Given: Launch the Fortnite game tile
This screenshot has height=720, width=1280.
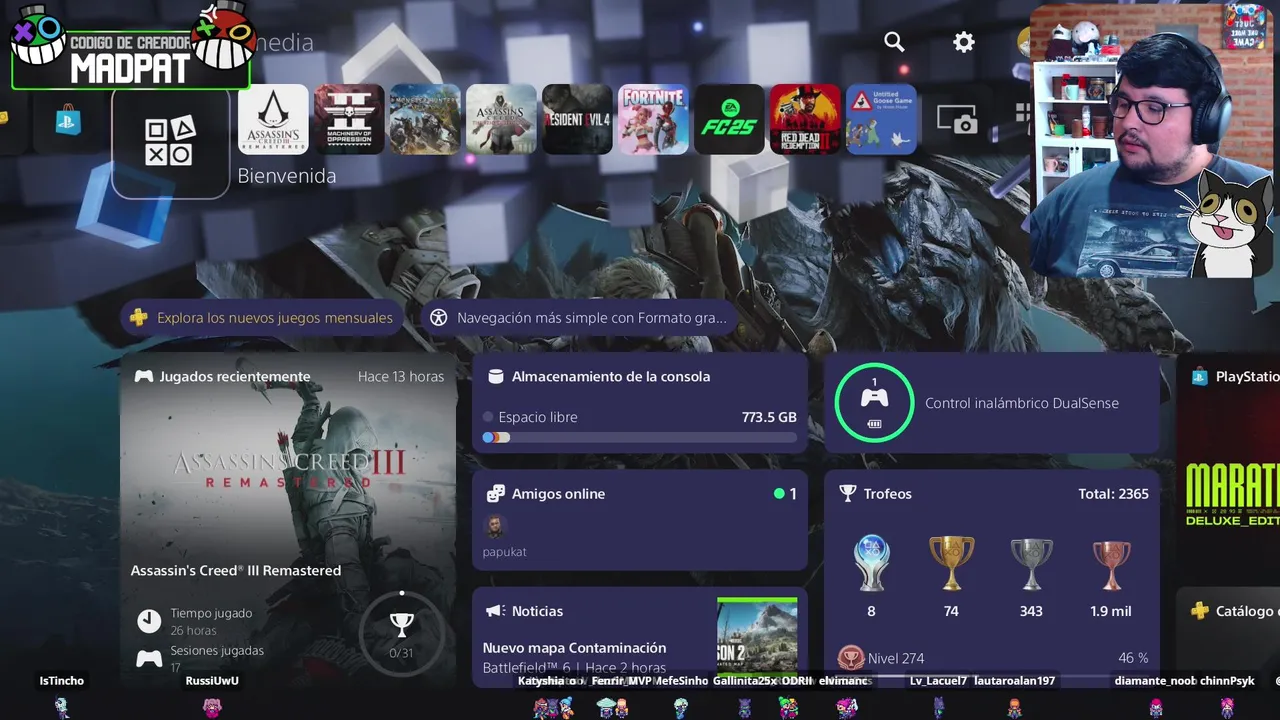Looking at the screenshot, I should (x=653, y=119).
